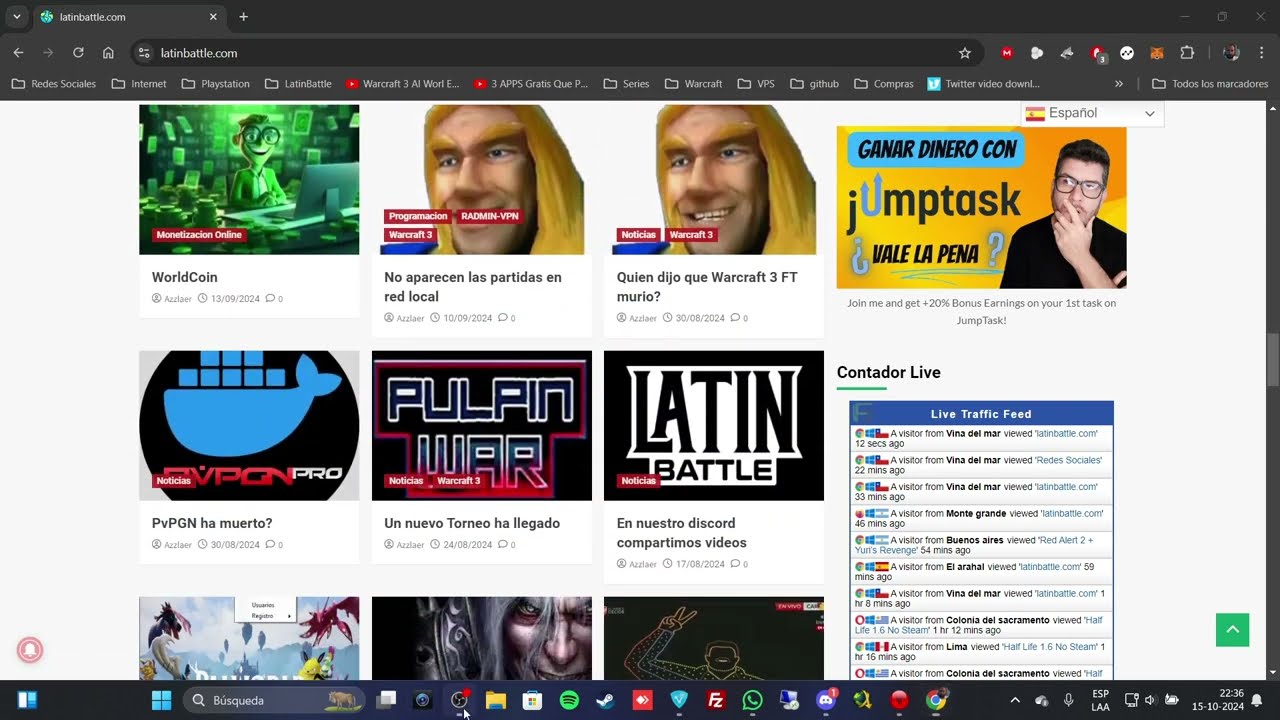The image size is (1280, 720).
Task: Click the RADMIN-VPN category tag
Action: coord(490,216)
